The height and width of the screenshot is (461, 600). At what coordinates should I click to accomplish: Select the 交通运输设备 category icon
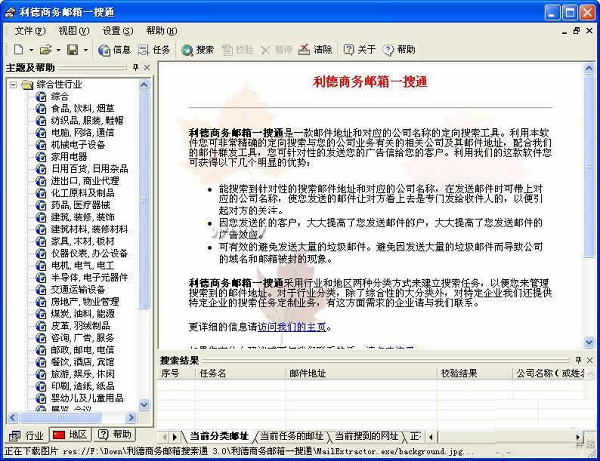click(x=41, y=289)
